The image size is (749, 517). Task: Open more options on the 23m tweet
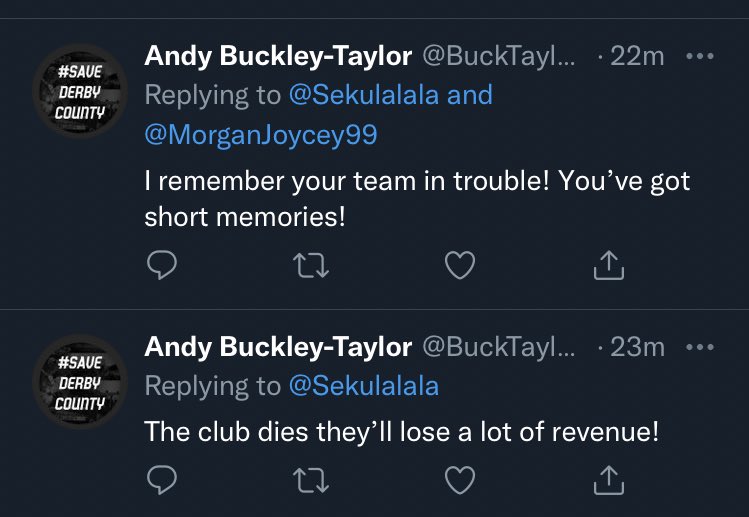point(700,347)
